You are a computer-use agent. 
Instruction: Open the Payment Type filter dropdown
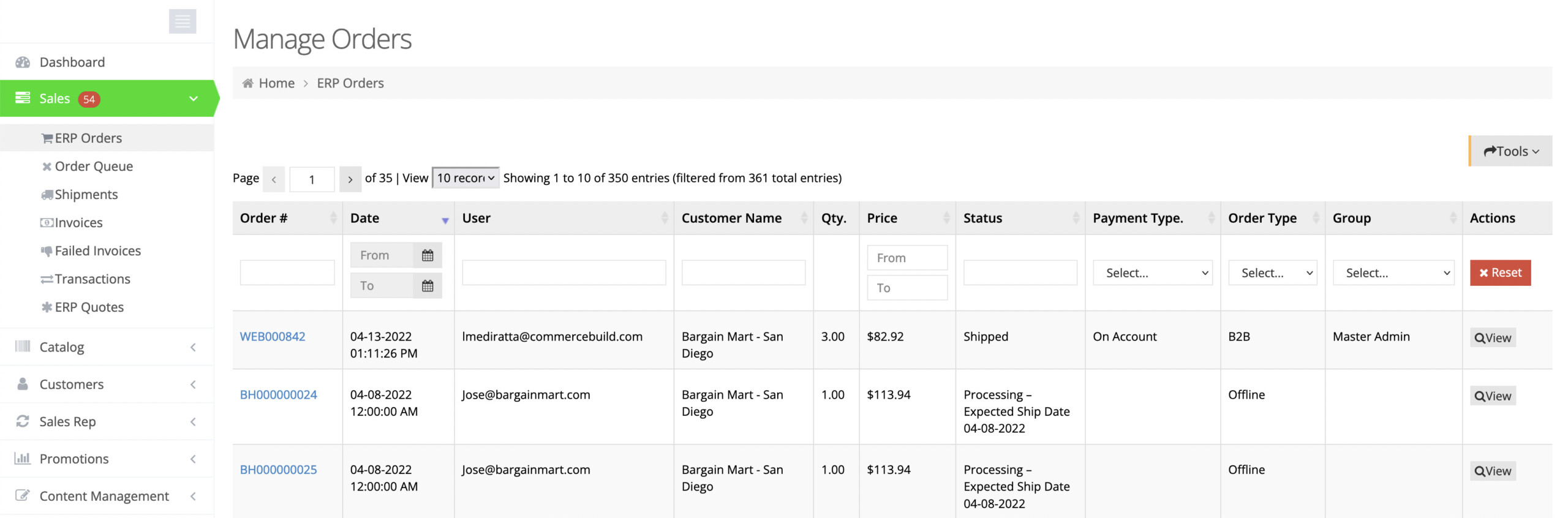(1151, 273)
